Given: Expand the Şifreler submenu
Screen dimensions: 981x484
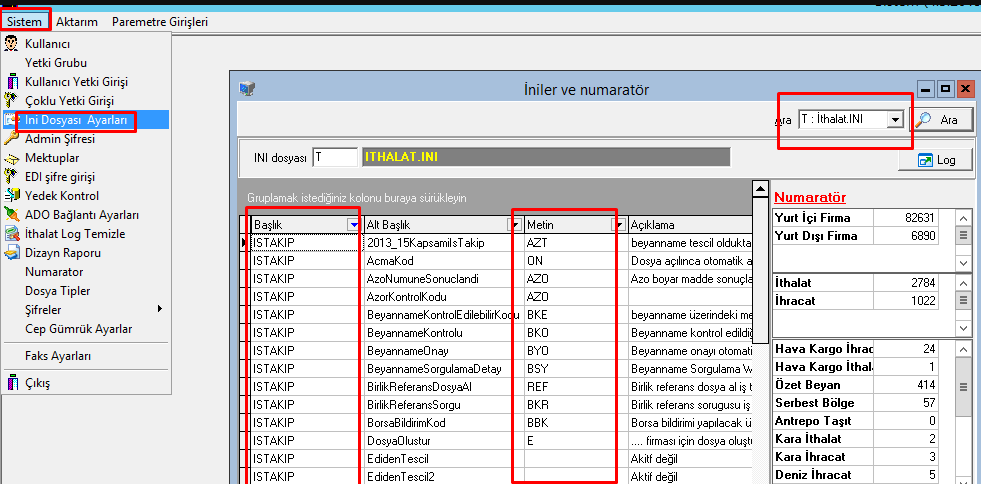Looking at the screenshot, I should click(x=158, y=310).
